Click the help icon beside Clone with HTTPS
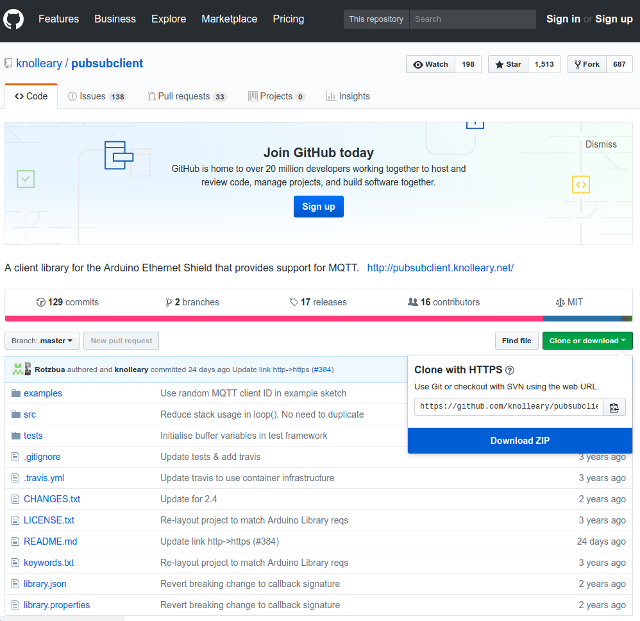Image resolution: width=640 pixels, height=621 pixels. tap(509, 370)
